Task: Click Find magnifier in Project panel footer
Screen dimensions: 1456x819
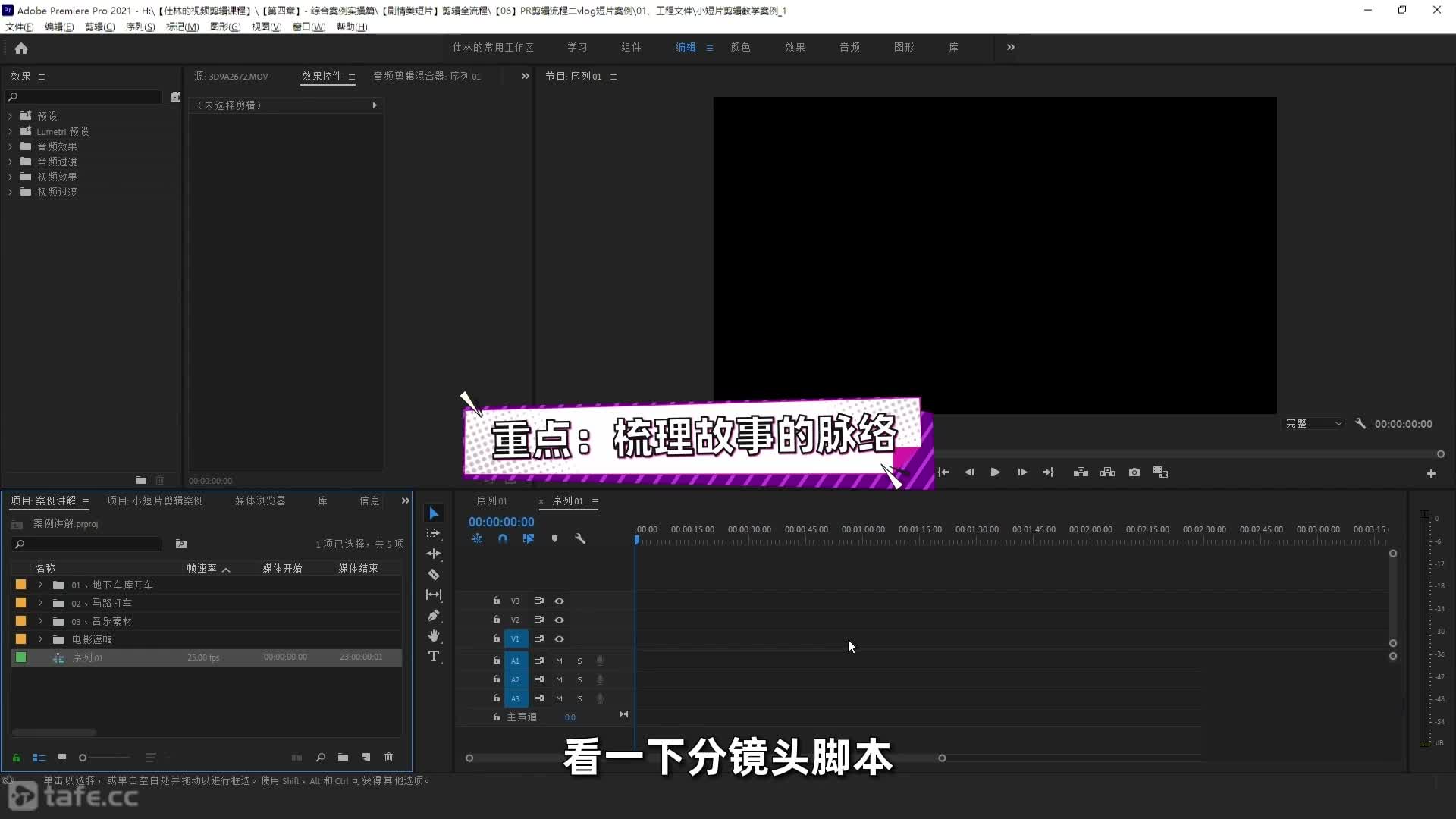Action: click(321, 757)
